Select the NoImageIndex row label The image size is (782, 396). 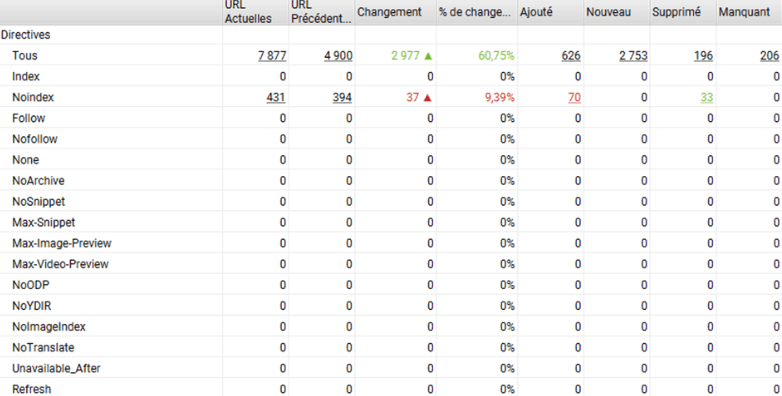point(49,327)
